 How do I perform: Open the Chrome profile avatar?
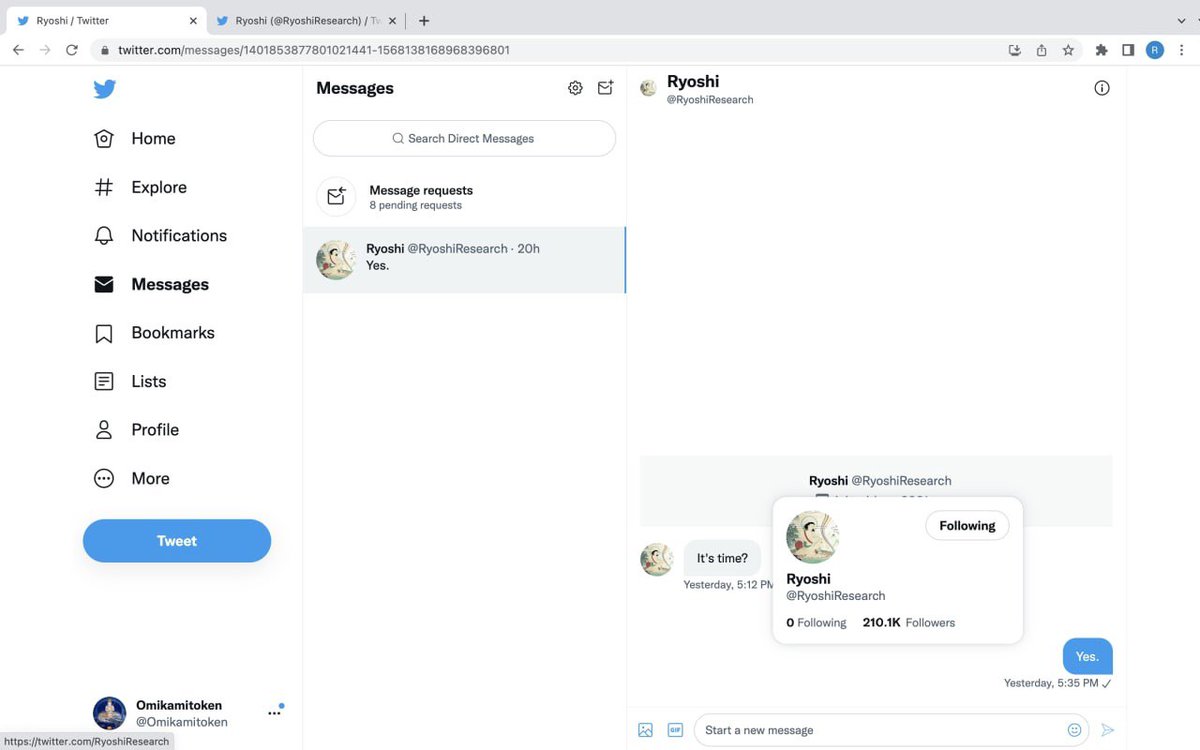(1155, 50)
